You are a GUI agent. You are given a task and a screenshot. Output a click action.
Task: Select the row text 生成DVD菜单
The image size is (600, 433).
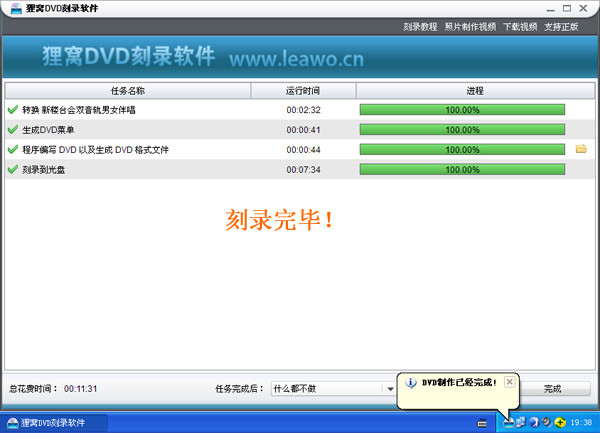[48, 130]
